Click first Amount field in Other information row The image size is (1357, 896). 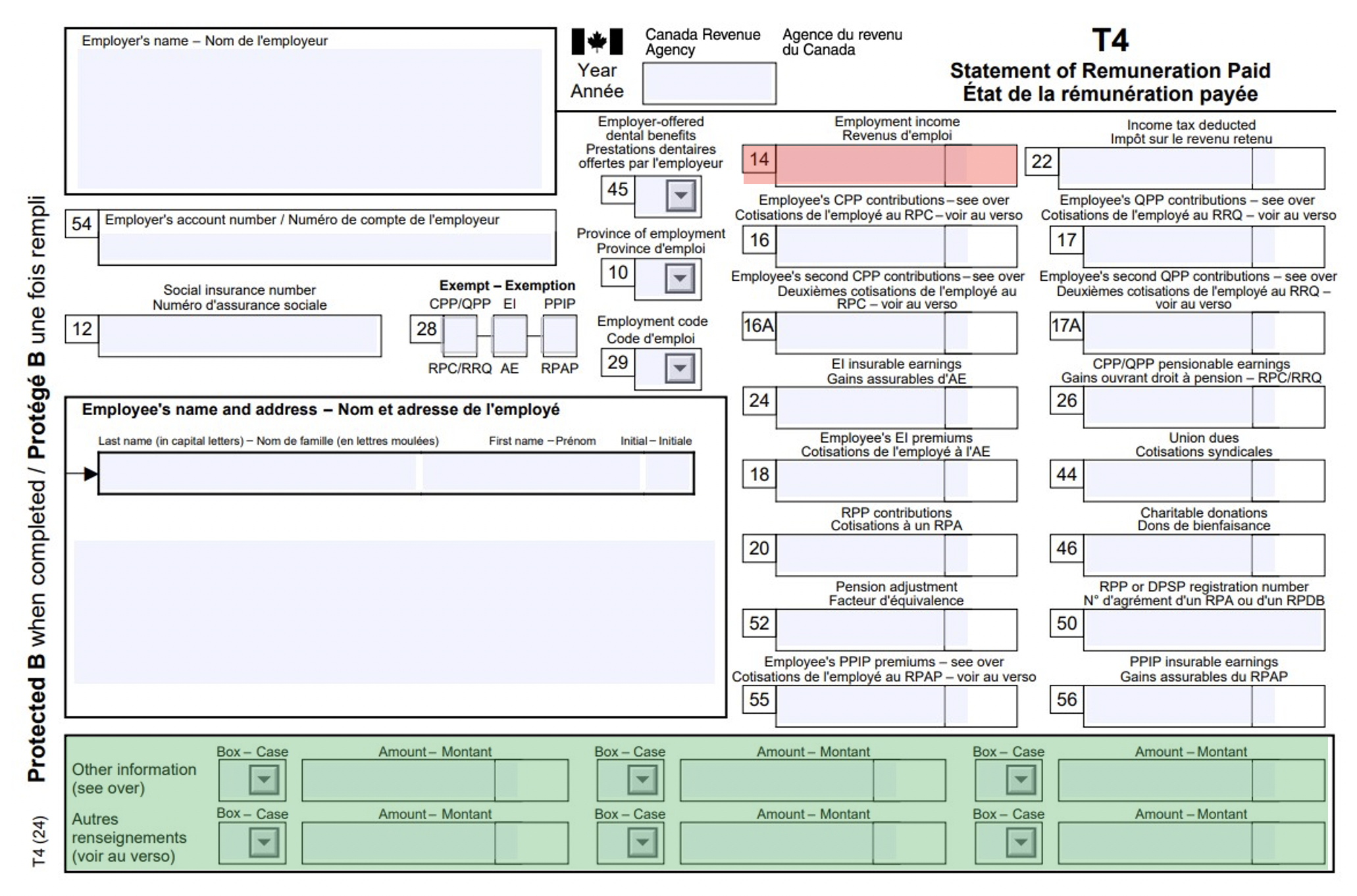pos(435,780)
